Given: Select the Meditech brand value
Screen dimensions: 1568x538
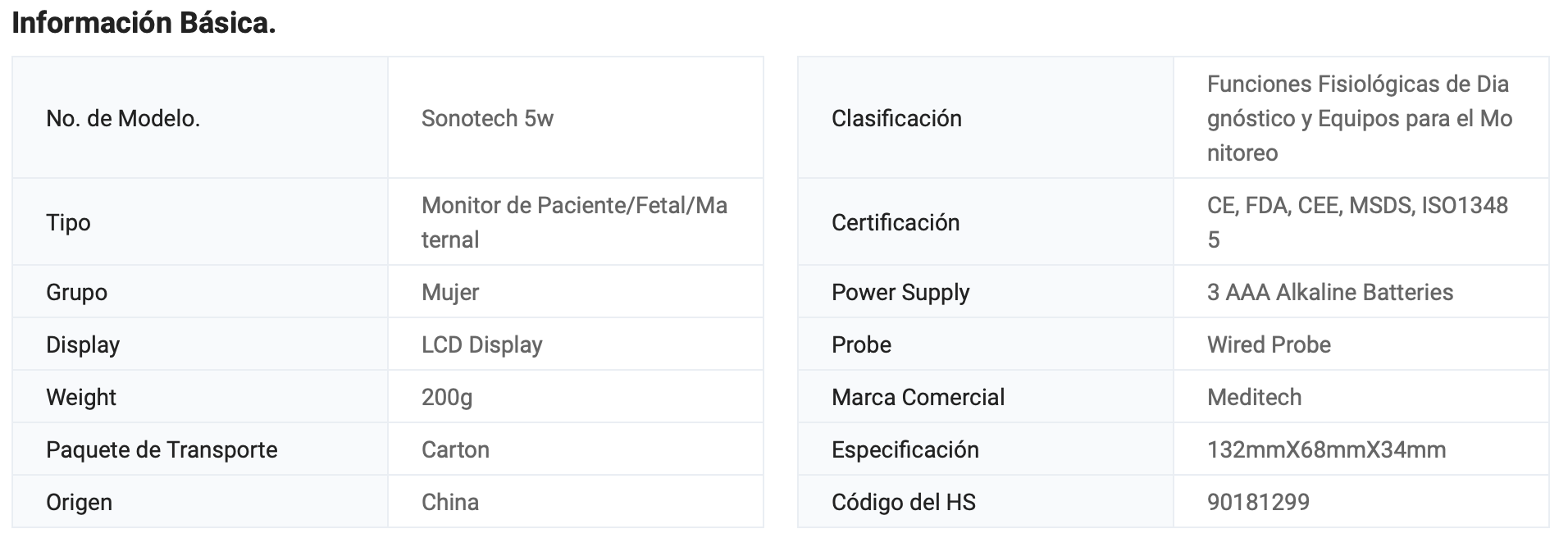Looking at the screenshot, I should (1254, 397).
